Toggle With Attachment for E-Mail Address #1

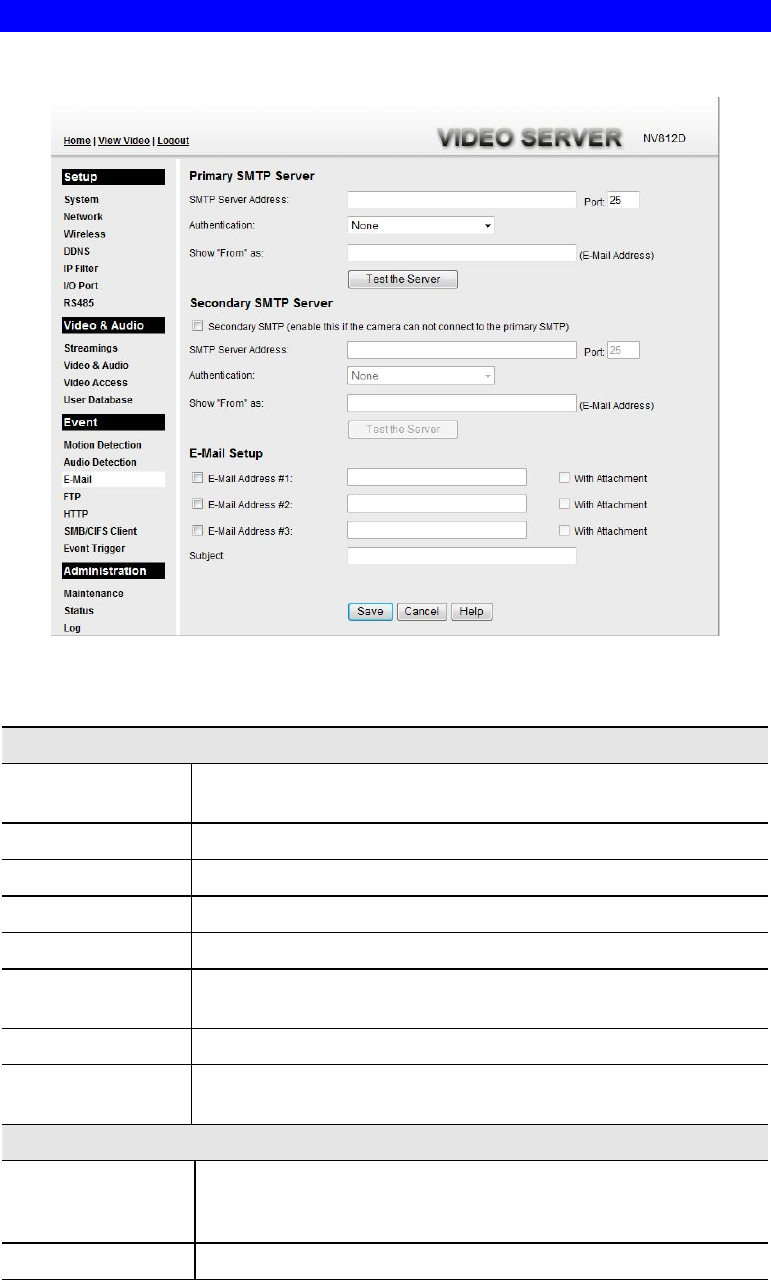coord(565,478)
